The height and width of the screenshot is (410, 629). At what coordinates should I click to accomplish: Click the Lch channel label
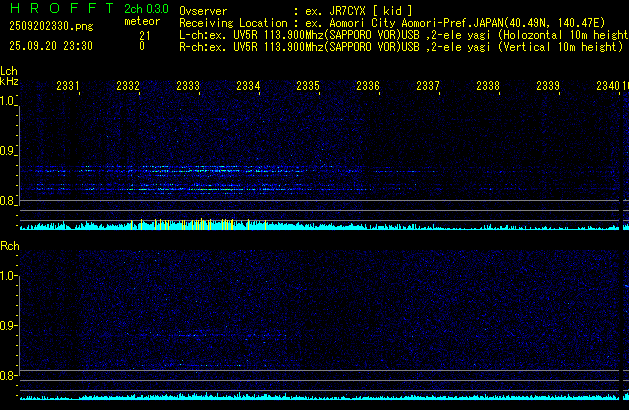tap(9, 72)
